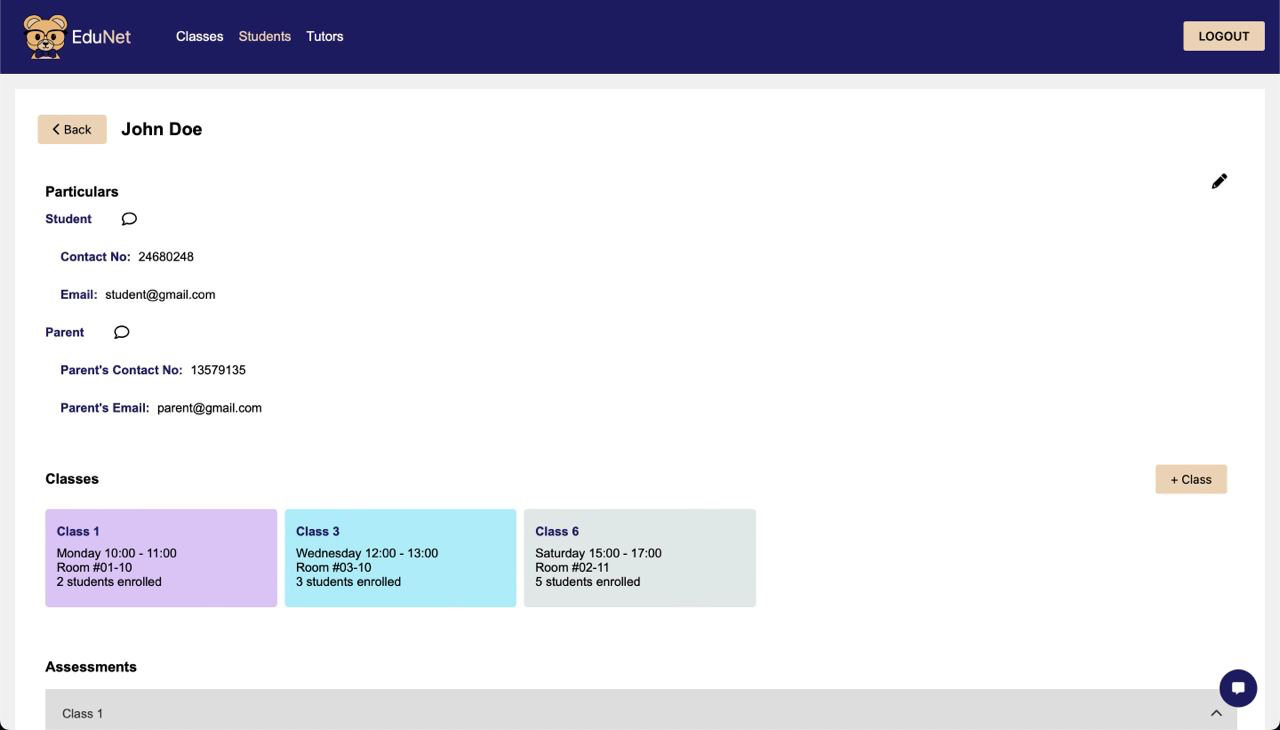
Task: Add a class with + Class button
Action: click(1191, 479)
